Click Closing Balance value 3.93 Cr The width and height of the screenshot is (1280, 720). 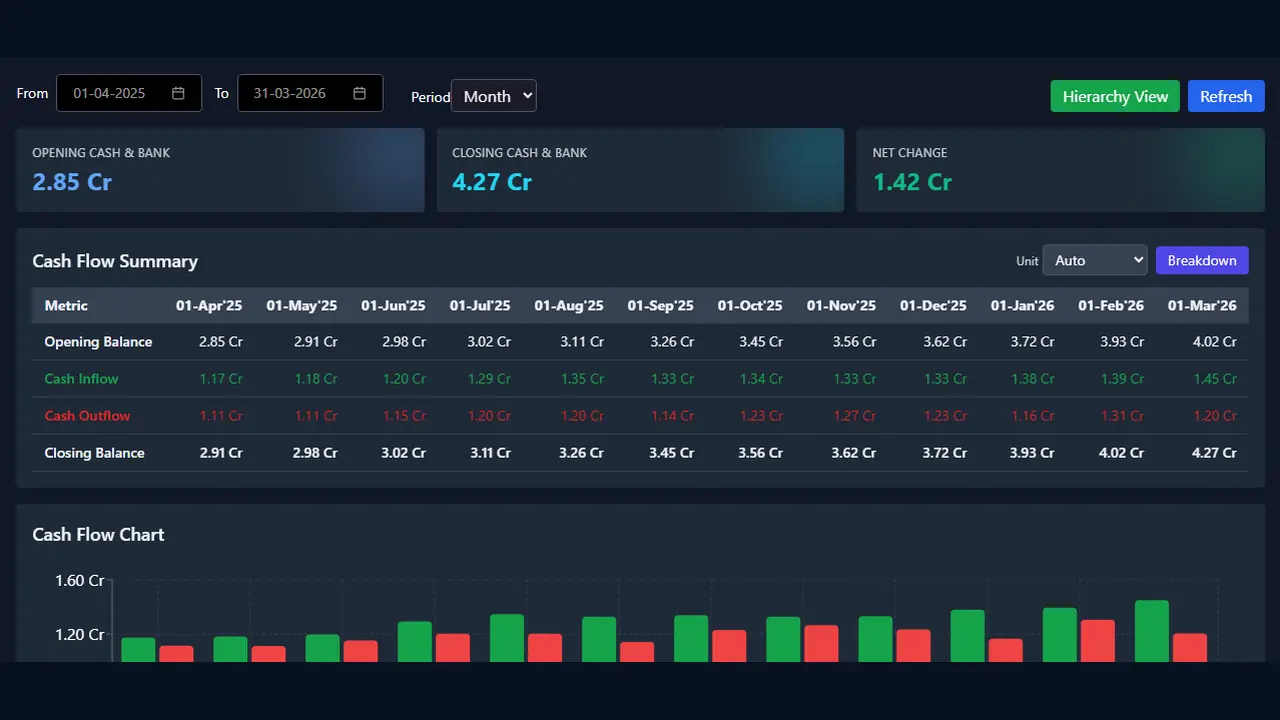pos(1032,453)
